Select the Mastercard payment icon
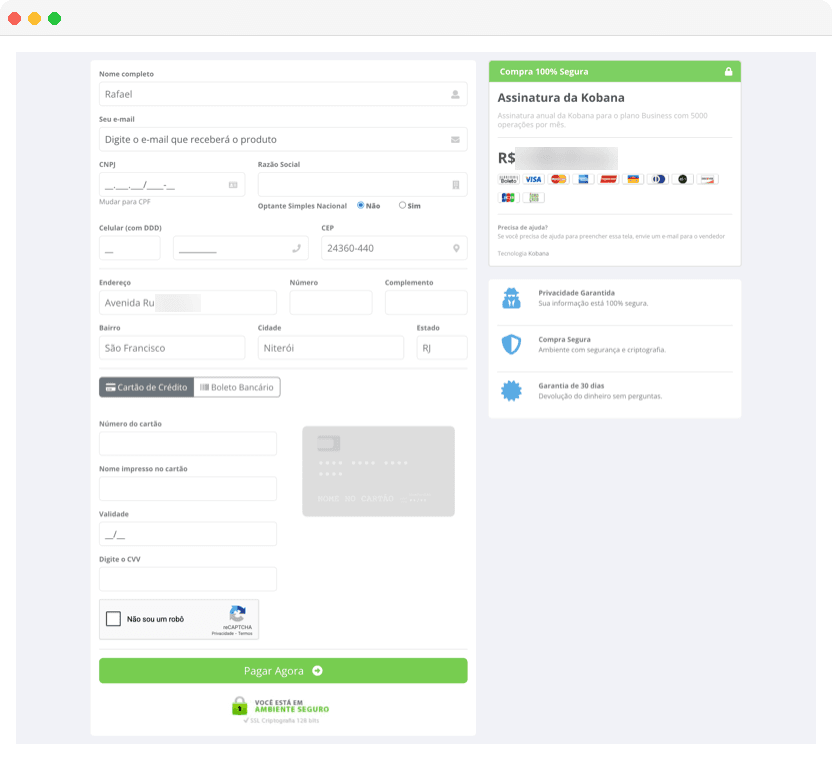 (x=557, y=179)
